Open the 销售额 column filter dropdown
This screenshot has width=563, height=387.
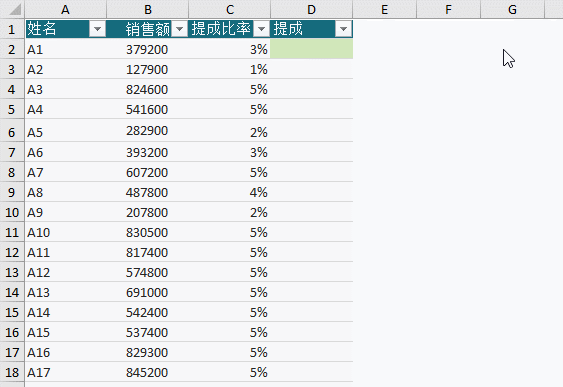pos(179,29)
